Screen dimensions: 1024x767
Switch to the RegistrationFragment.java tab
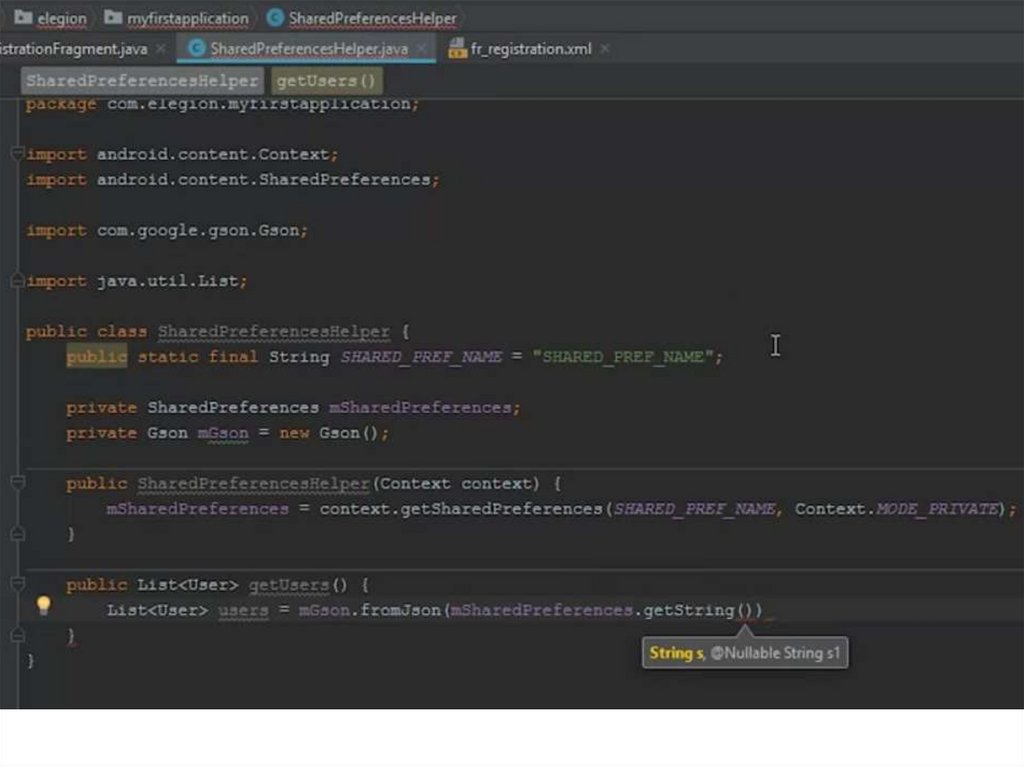[73, 48]
